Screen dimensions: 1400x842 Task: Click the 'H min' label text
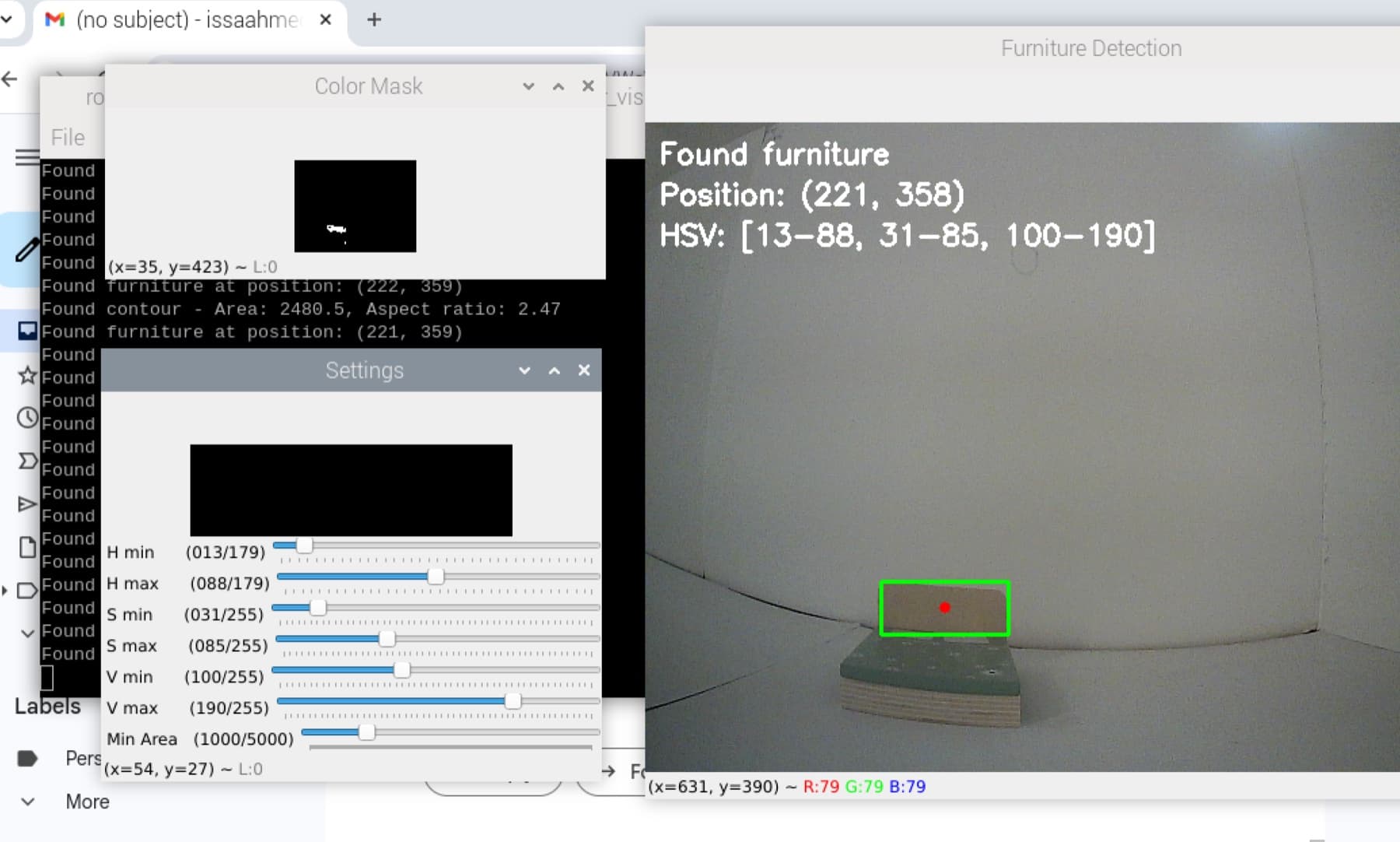pyautogui.click(x=130, y=552)
